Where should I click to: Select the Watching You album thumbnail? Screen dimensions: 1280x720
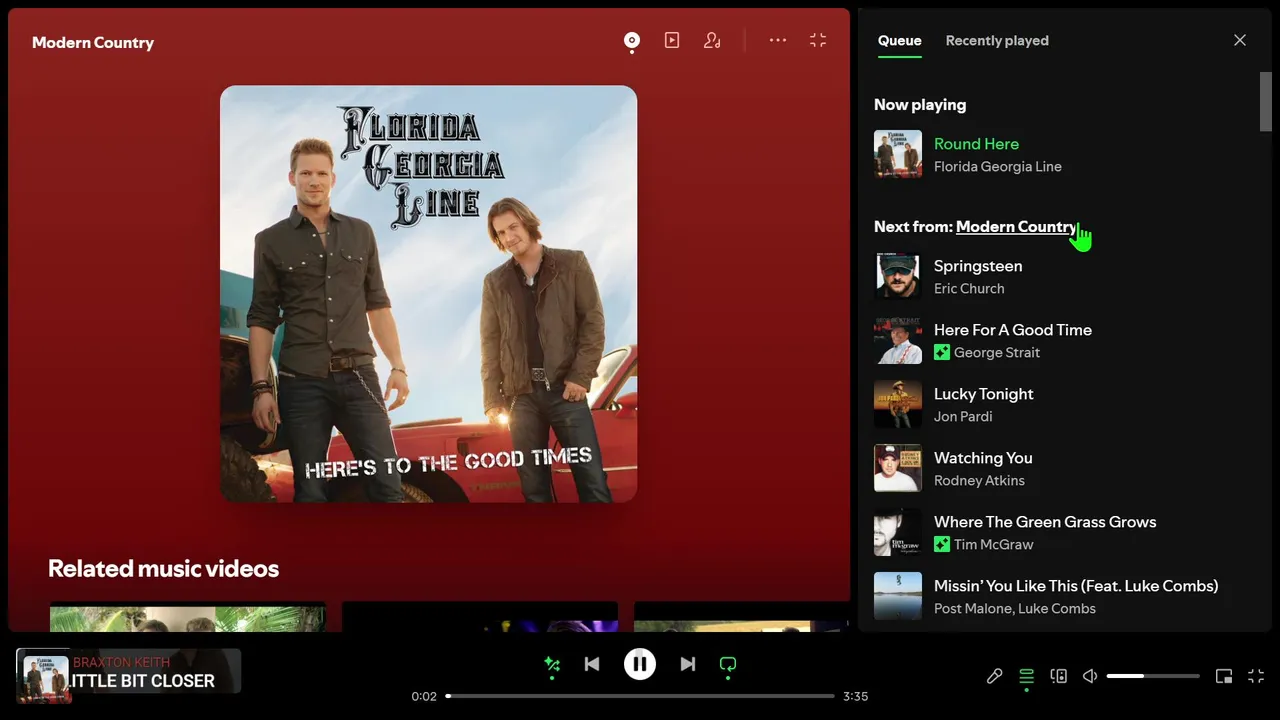(898, 468)
